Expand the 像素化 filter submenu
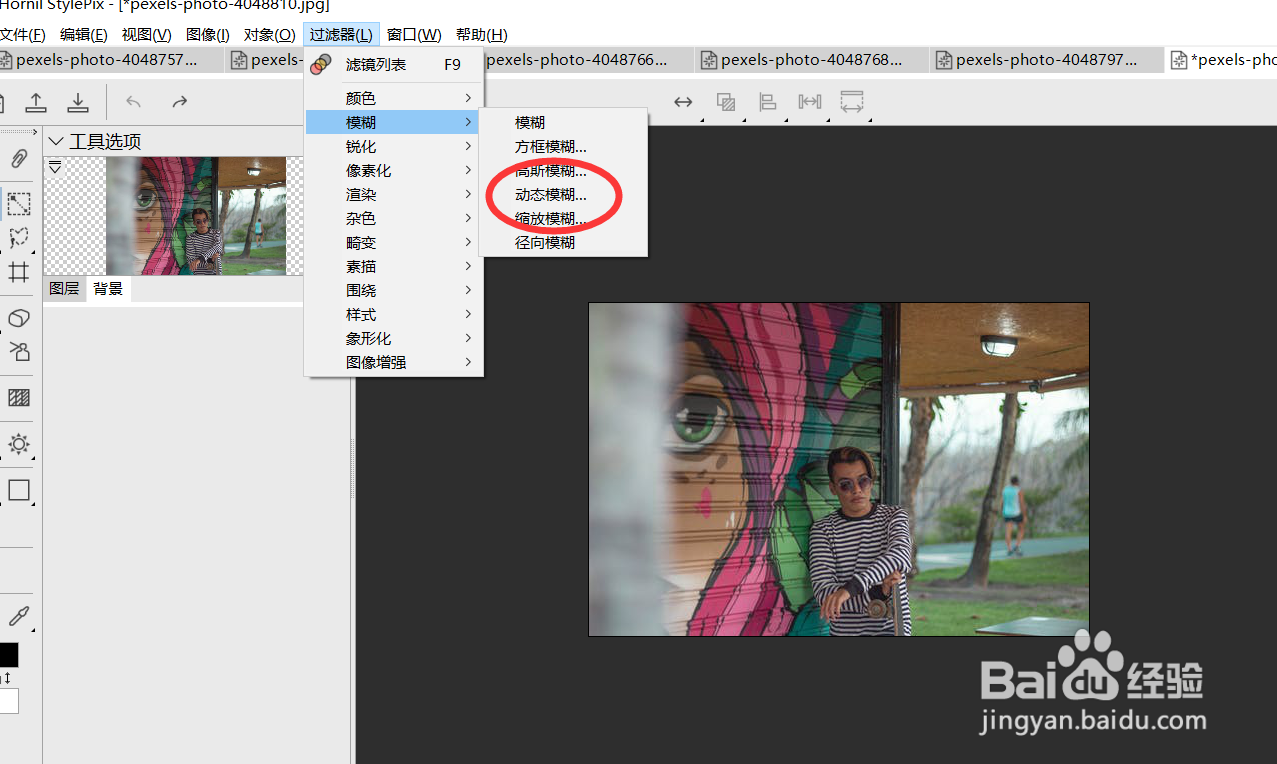 [x=394, y=170]
